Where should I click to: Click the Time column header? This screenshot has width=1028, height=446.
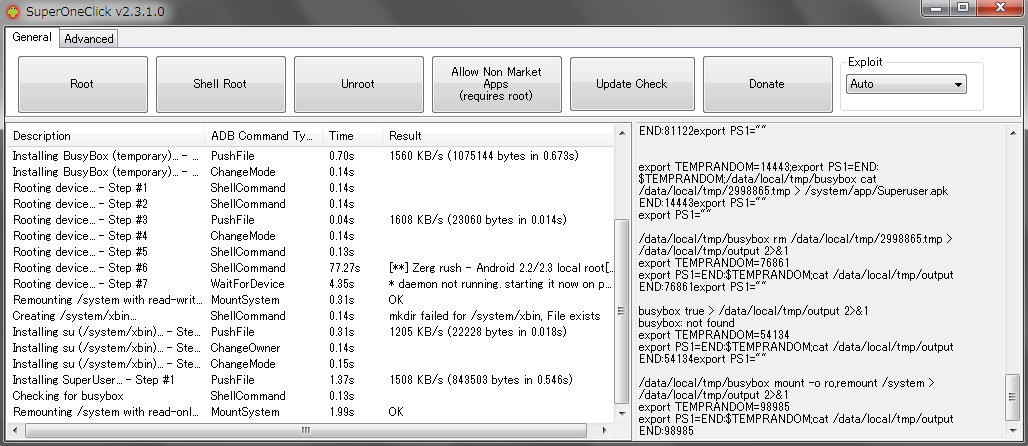coord(351,136)
